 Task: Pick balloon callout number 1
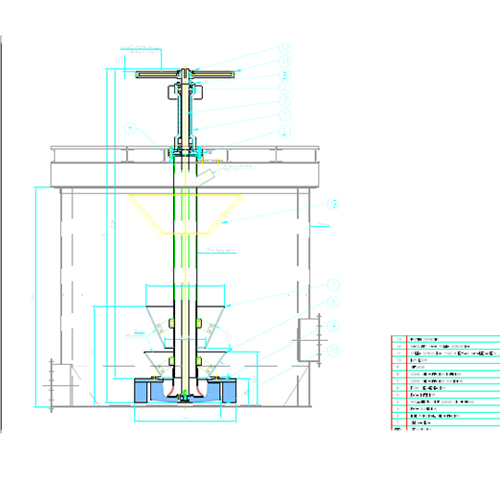tap(285, 115)
